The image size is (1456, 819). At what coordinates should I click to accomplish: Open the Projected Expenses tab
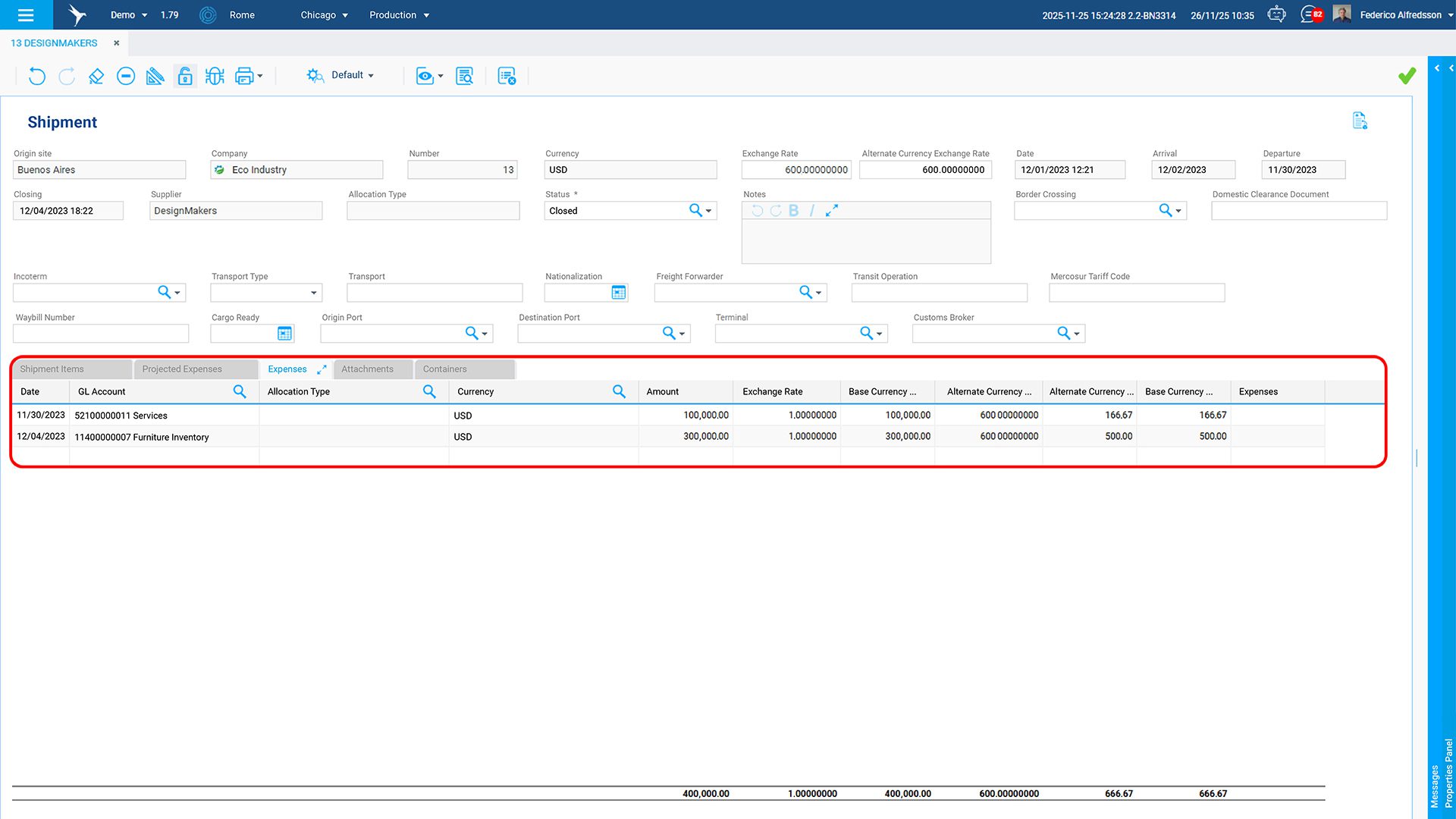point(182,369)
